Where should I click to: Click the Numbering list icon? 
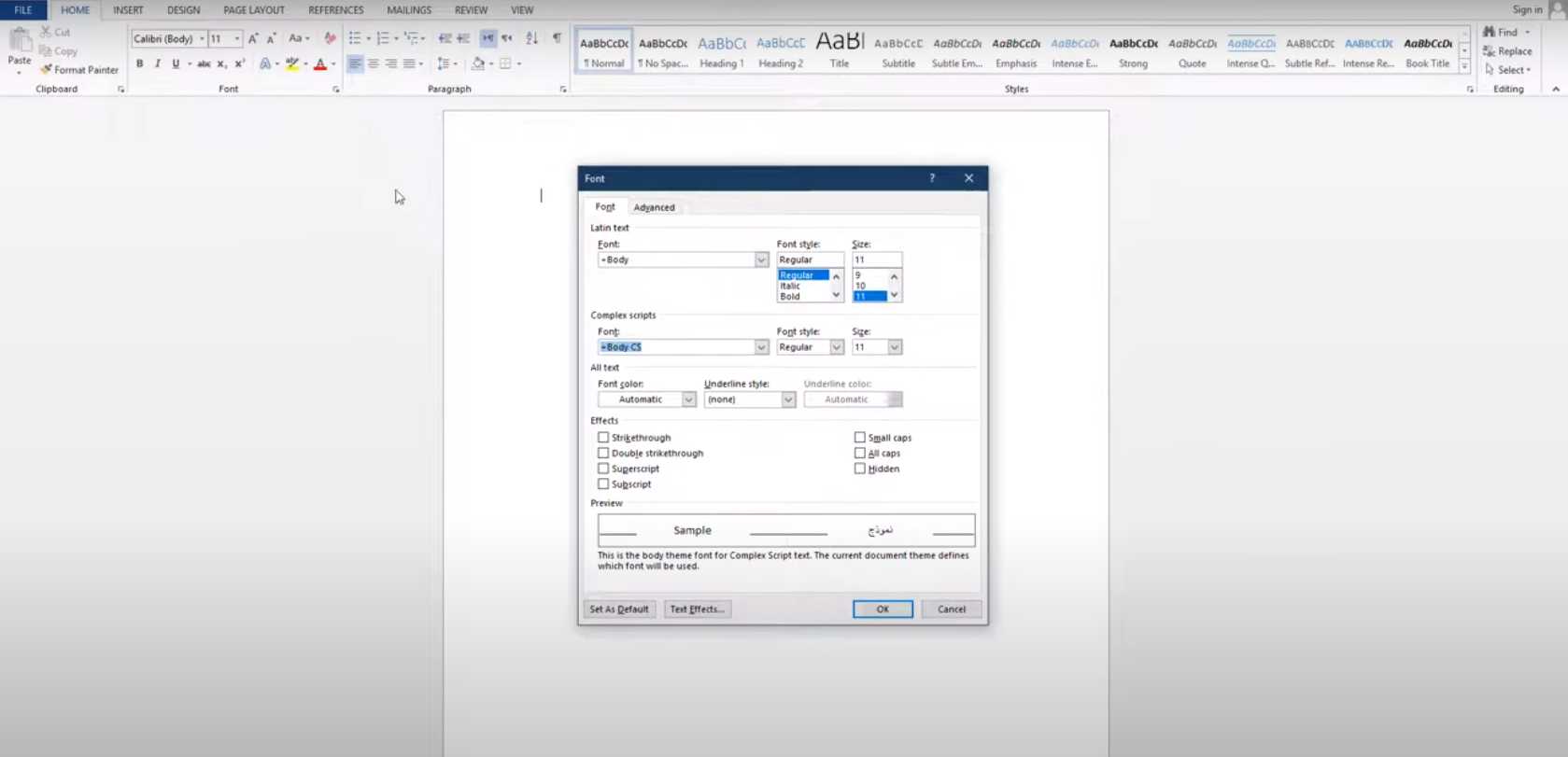[x=383, y=38]
